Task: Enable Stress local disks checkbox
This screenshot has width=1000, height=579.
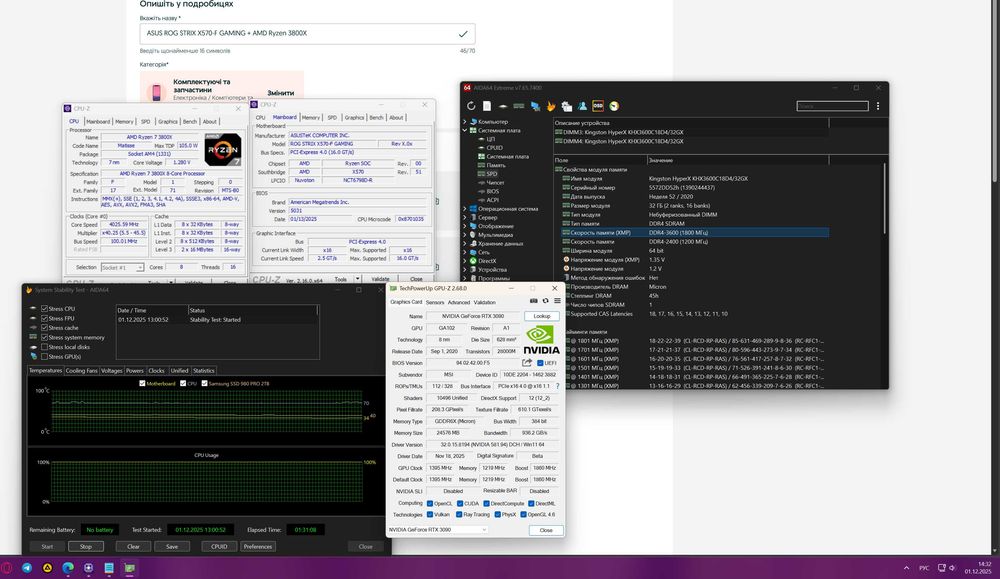Action: point(45,347)
